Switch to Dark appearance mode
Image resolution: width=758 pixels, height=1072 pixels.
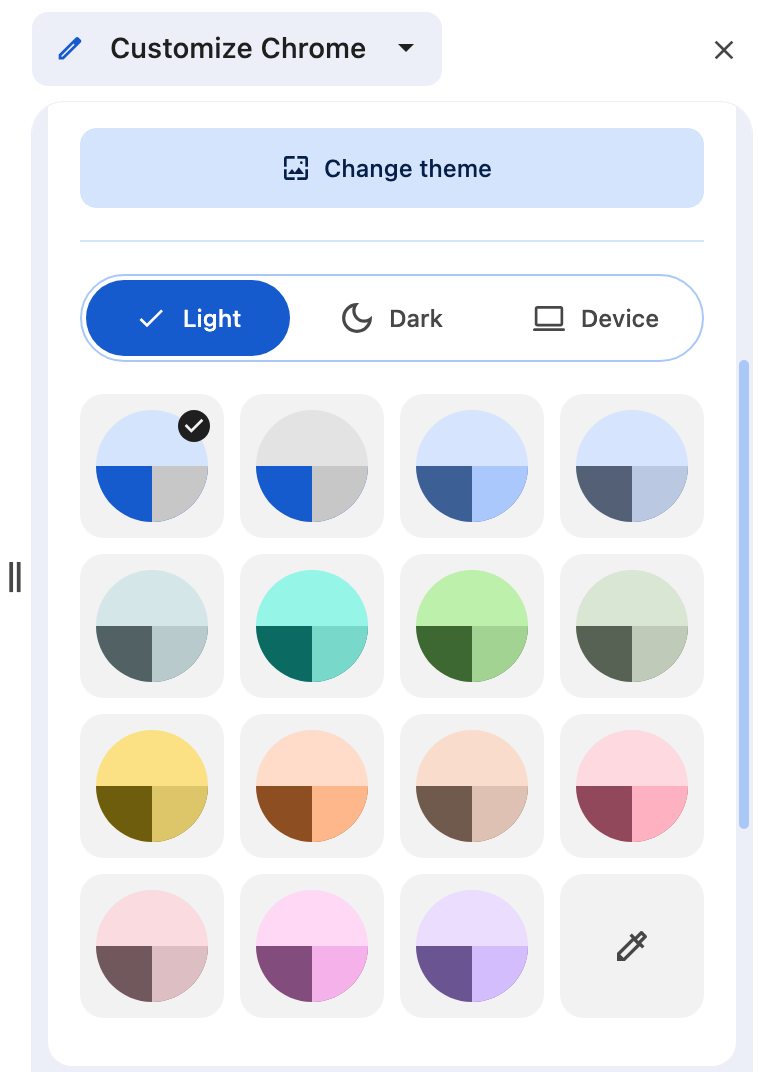pos(392,318)
